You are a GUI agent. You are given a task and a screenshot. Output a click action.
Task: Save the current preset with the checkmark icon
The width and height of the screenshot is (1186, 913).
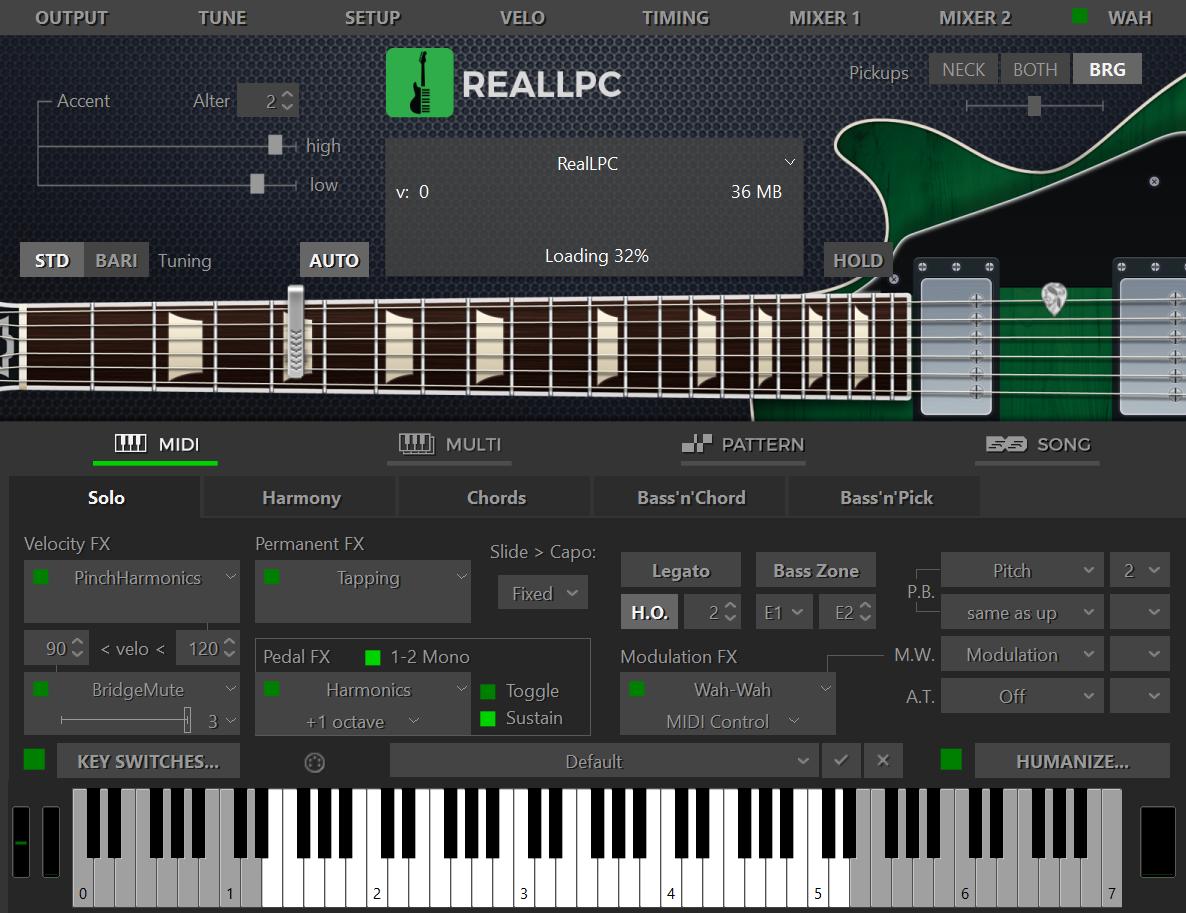[841, 760]
